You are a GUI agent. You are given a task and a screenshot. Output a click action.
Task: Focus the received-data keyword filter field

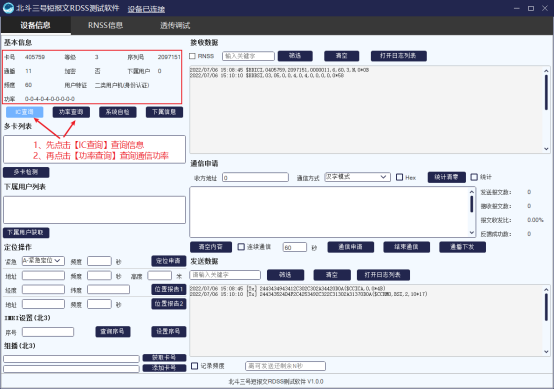click(x=248, y=56)
